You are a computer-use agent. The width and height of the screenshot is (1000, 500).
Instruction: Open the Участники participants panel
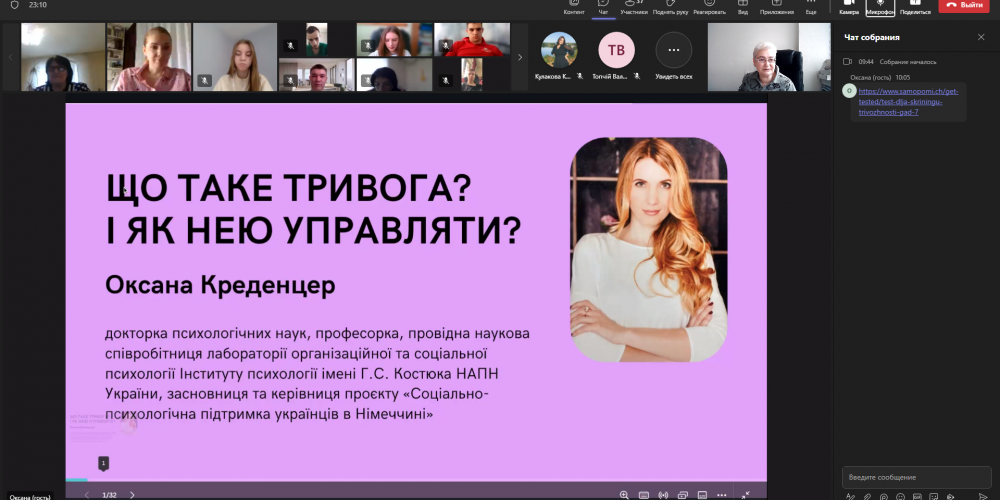click(x=634, y=5)
